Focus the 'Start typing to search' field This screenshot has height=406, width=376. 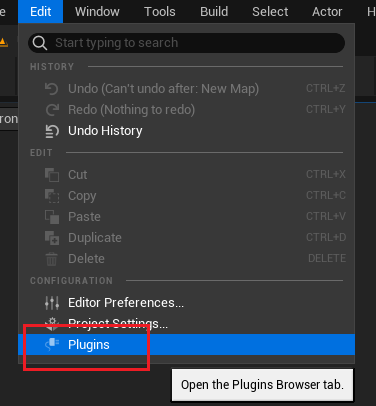coord(186,43)
